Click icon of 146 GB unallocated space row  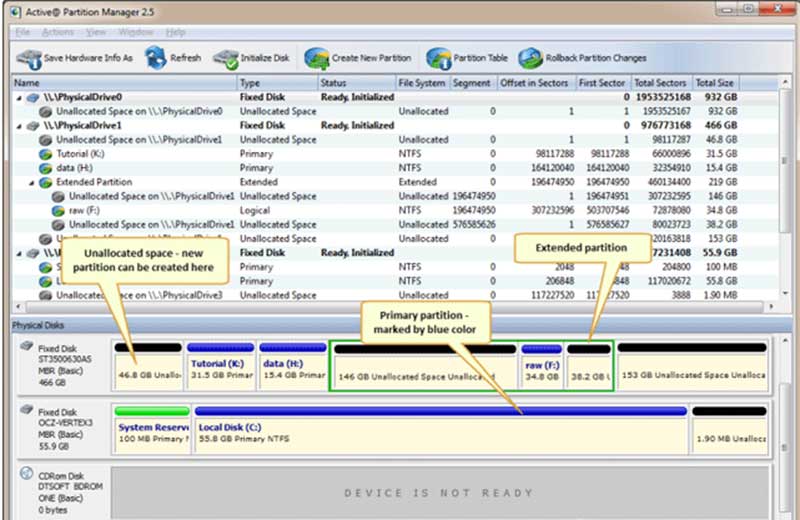[58, 196]
